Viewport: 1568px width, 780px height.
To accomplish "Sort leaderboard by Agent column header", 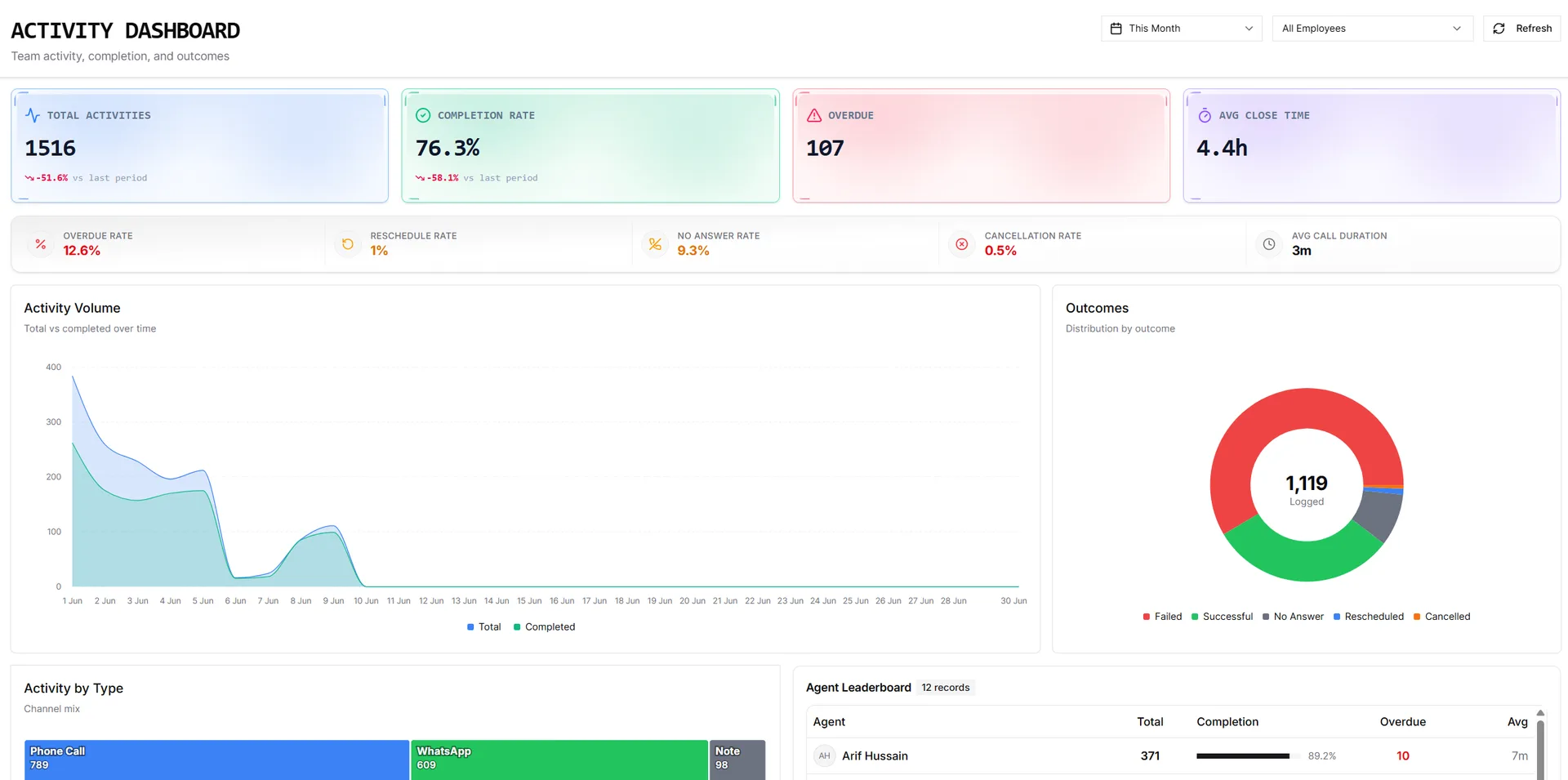I will (829, 722).
